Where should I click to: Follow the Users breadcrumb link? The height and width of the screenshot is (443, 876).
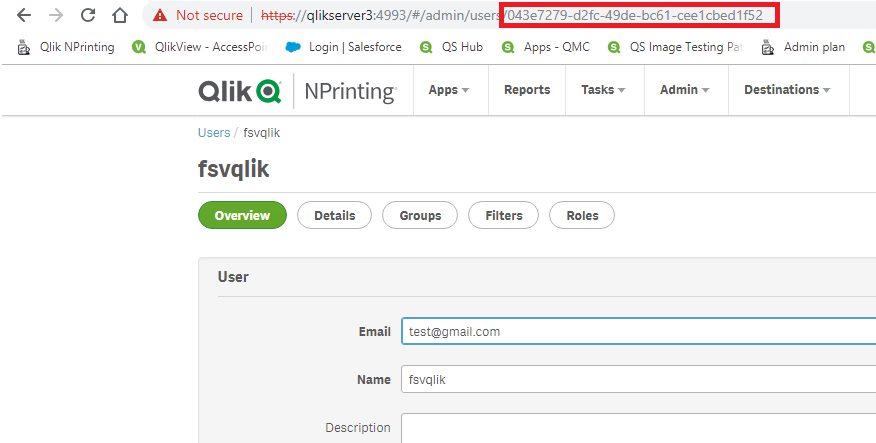214,133
